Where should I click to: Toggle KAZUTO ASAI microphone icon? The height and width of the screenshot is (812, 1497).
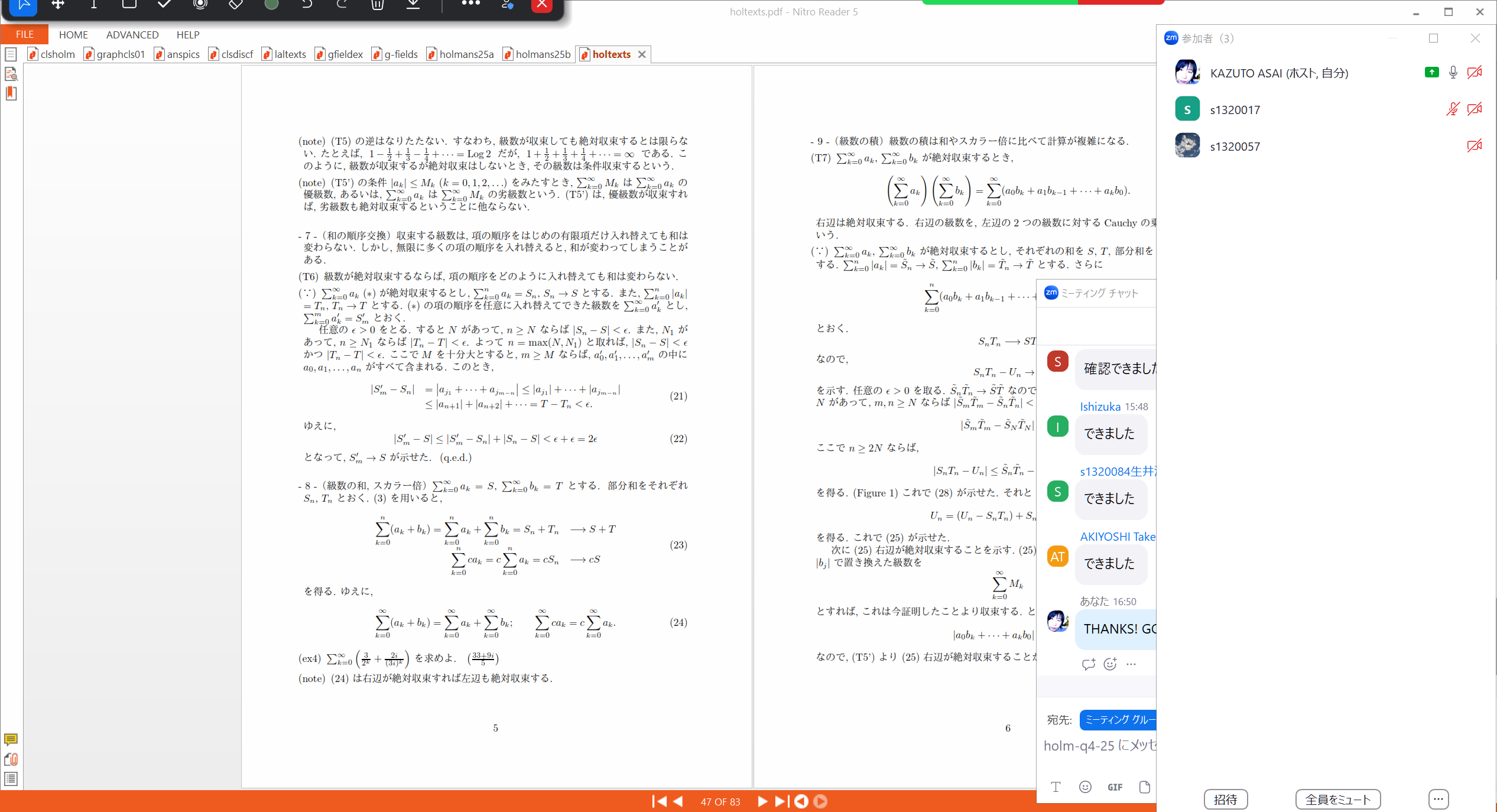click(1453, 73)
